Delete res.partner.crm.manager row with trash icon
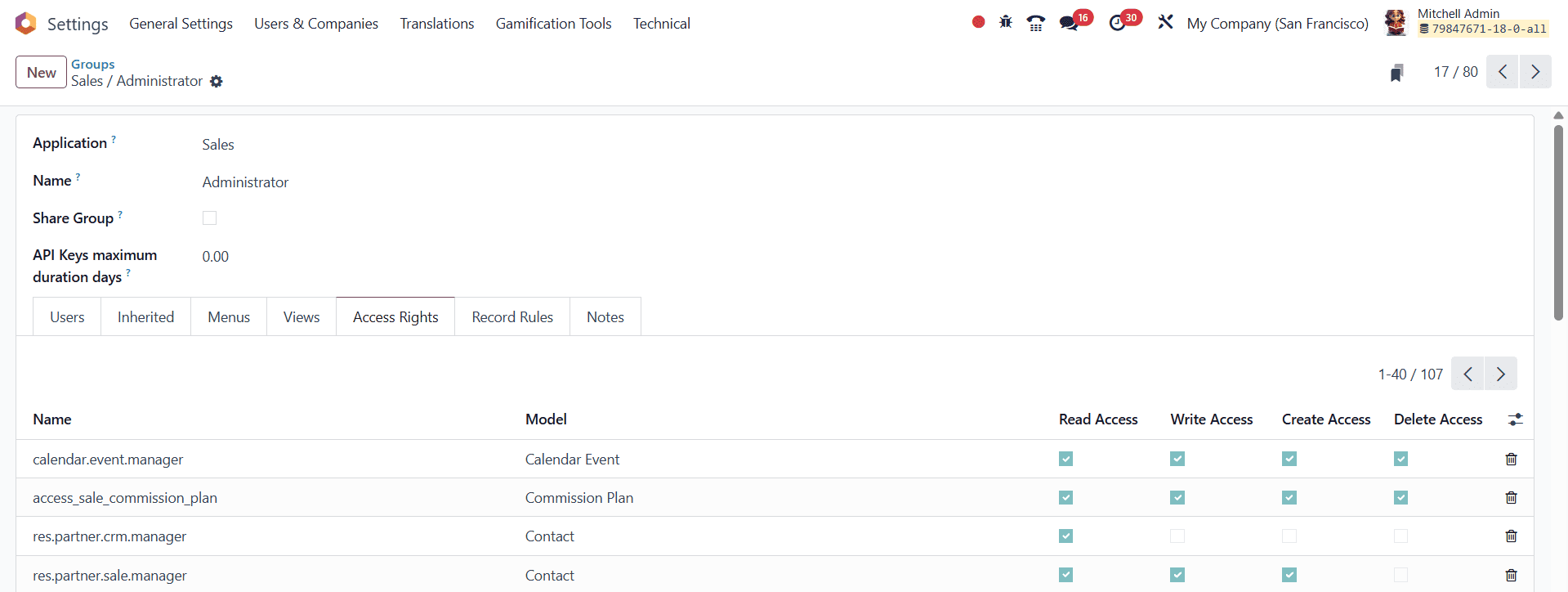The image size is (1568, 592). coord(1511,536)
